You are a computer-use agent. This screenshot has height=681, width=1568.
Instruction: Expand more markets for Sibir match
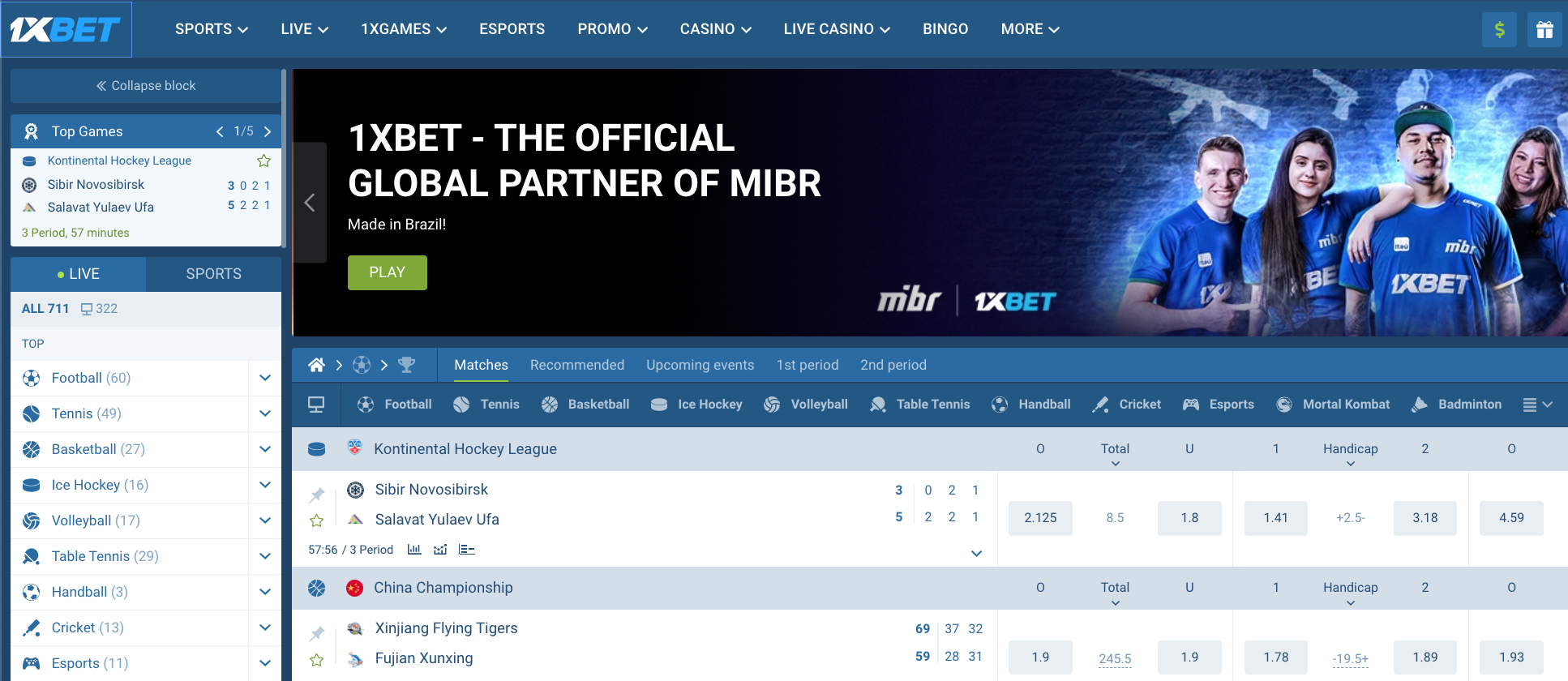(976, 554)
